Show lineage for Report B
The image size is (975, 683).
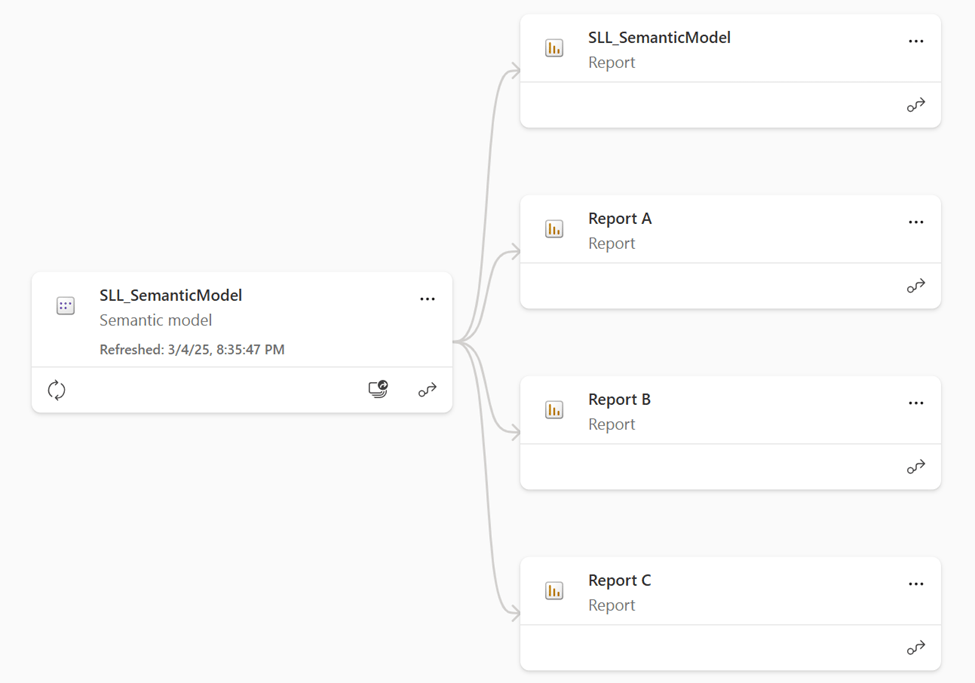pyautogui.click(x=915, y=467)
